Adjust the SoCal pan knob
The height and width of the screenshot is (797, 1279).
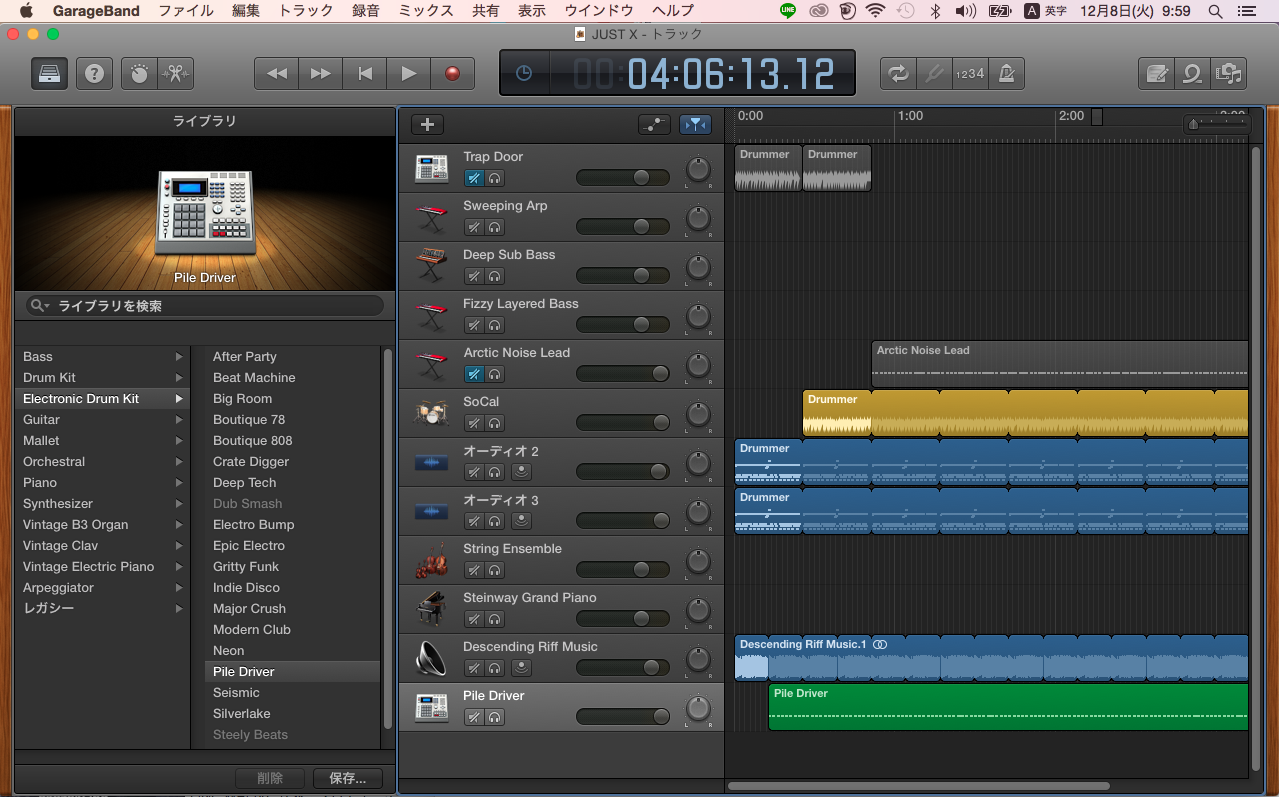(x=698, y=413)
